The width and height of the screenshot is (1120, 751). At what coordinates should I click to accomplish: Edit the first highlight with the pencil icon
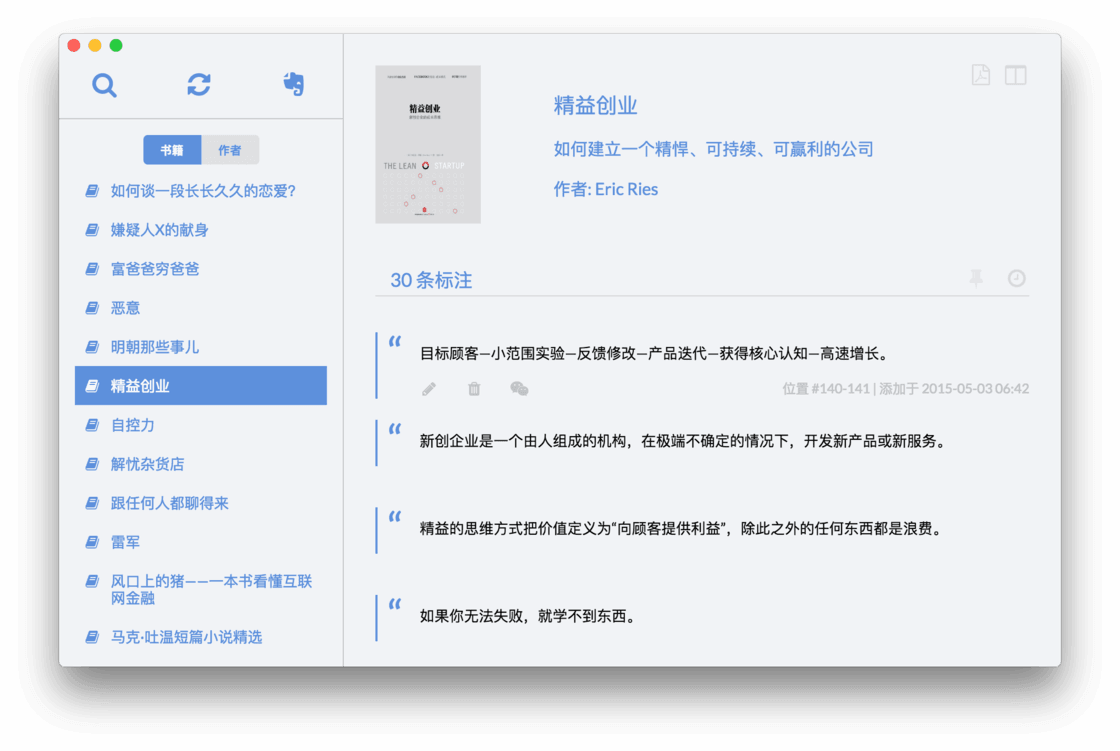coord(429,389)
